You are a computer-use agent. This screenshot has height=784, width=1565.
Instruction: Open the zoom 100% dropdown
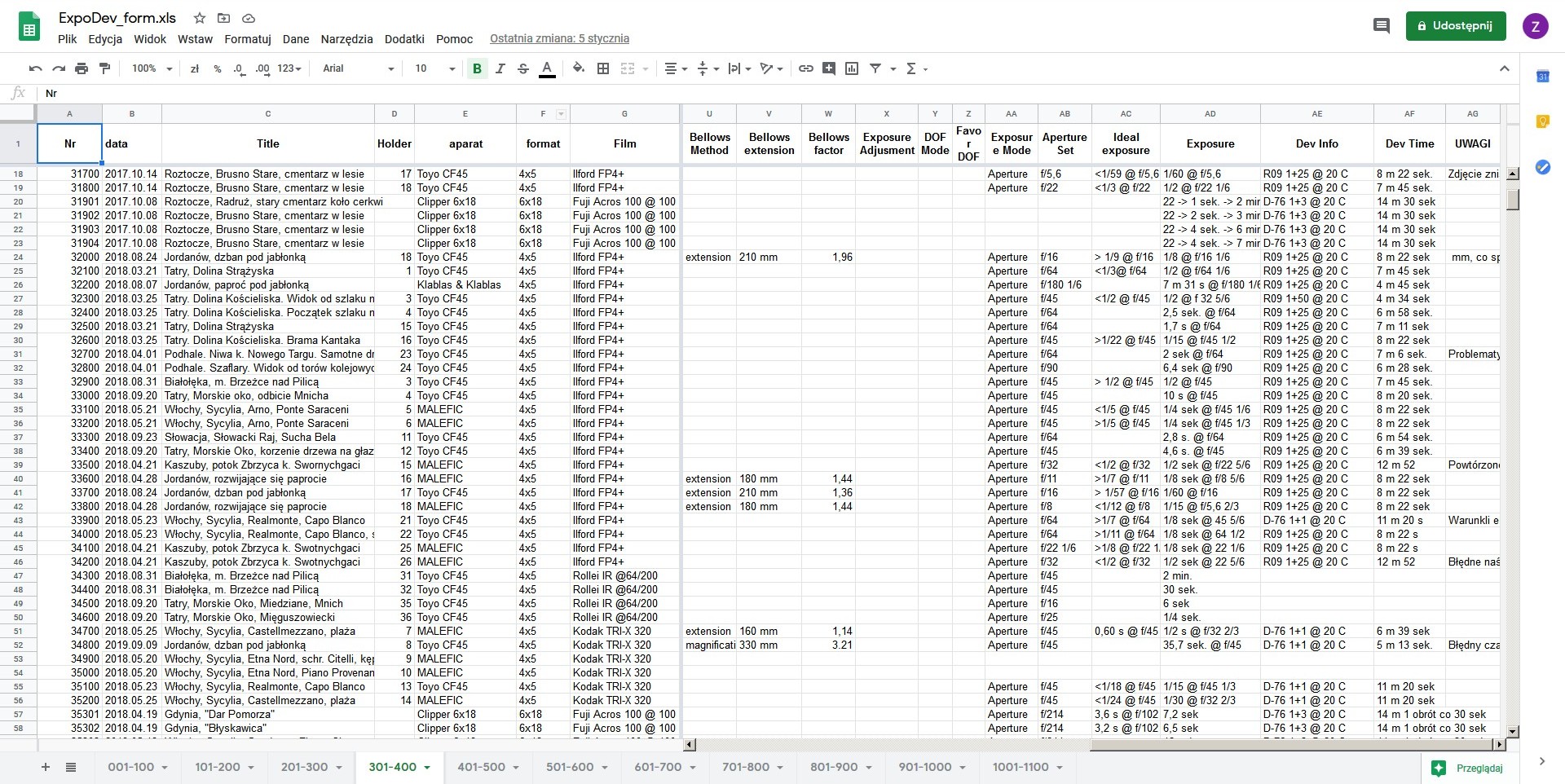(x=152, y=68)
